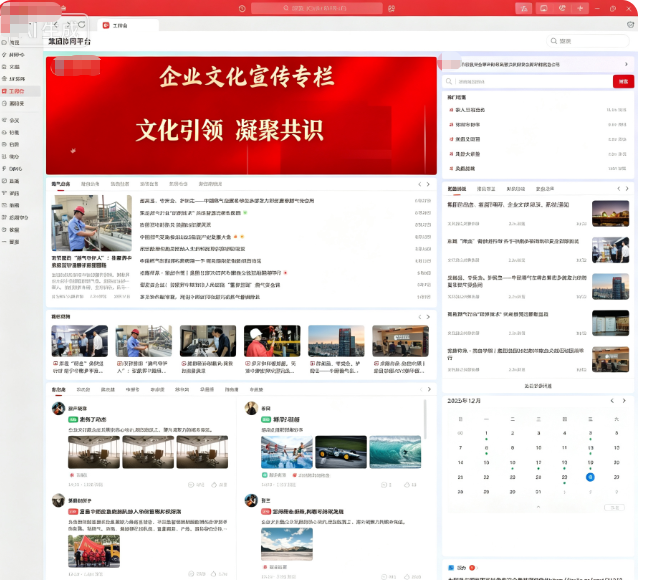This screenshot has width=653, height=580.
Task: Expand the announcement banner with right chevron
Action: click(626, 64)
